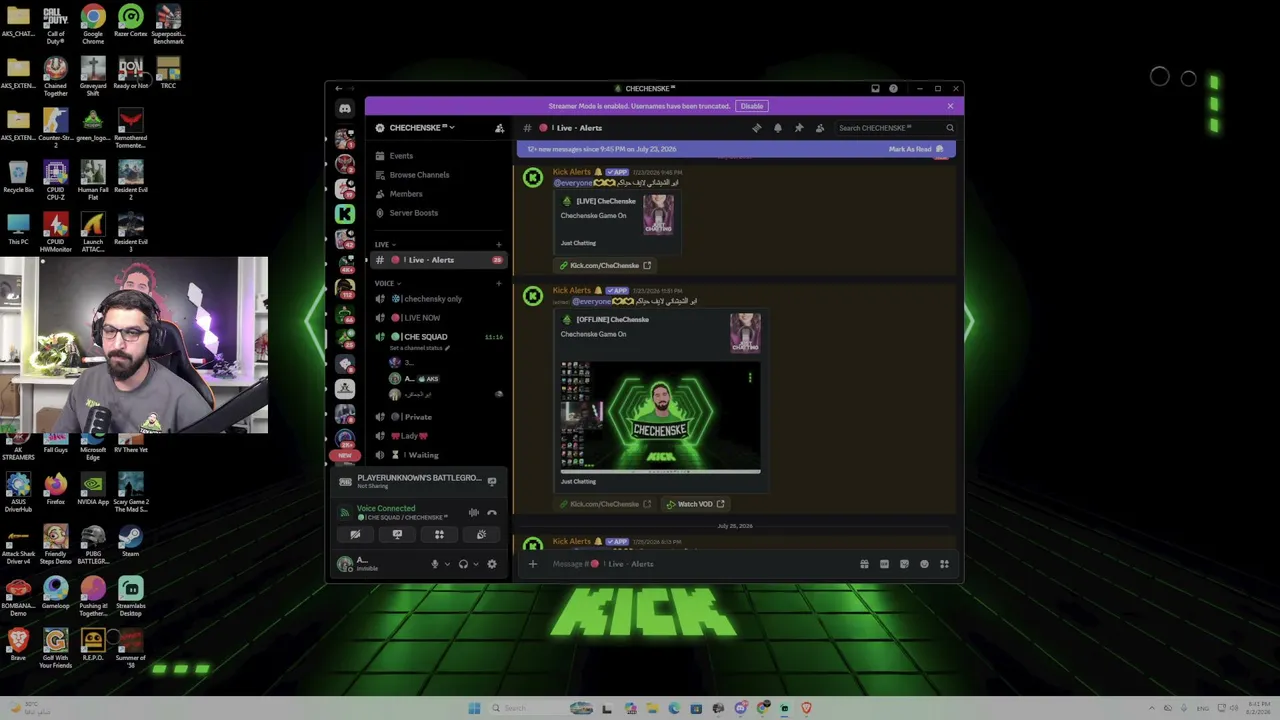Open CHE SQUAD voice channel
Image resolution: width=1280 pixels, height=720 pixels.
[438, 337]
